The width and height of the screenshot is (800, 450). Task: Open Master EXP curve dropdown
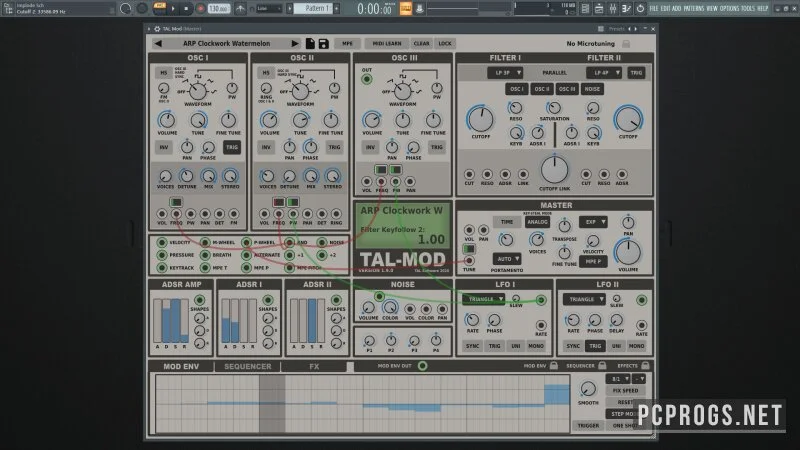click(593, 222)
